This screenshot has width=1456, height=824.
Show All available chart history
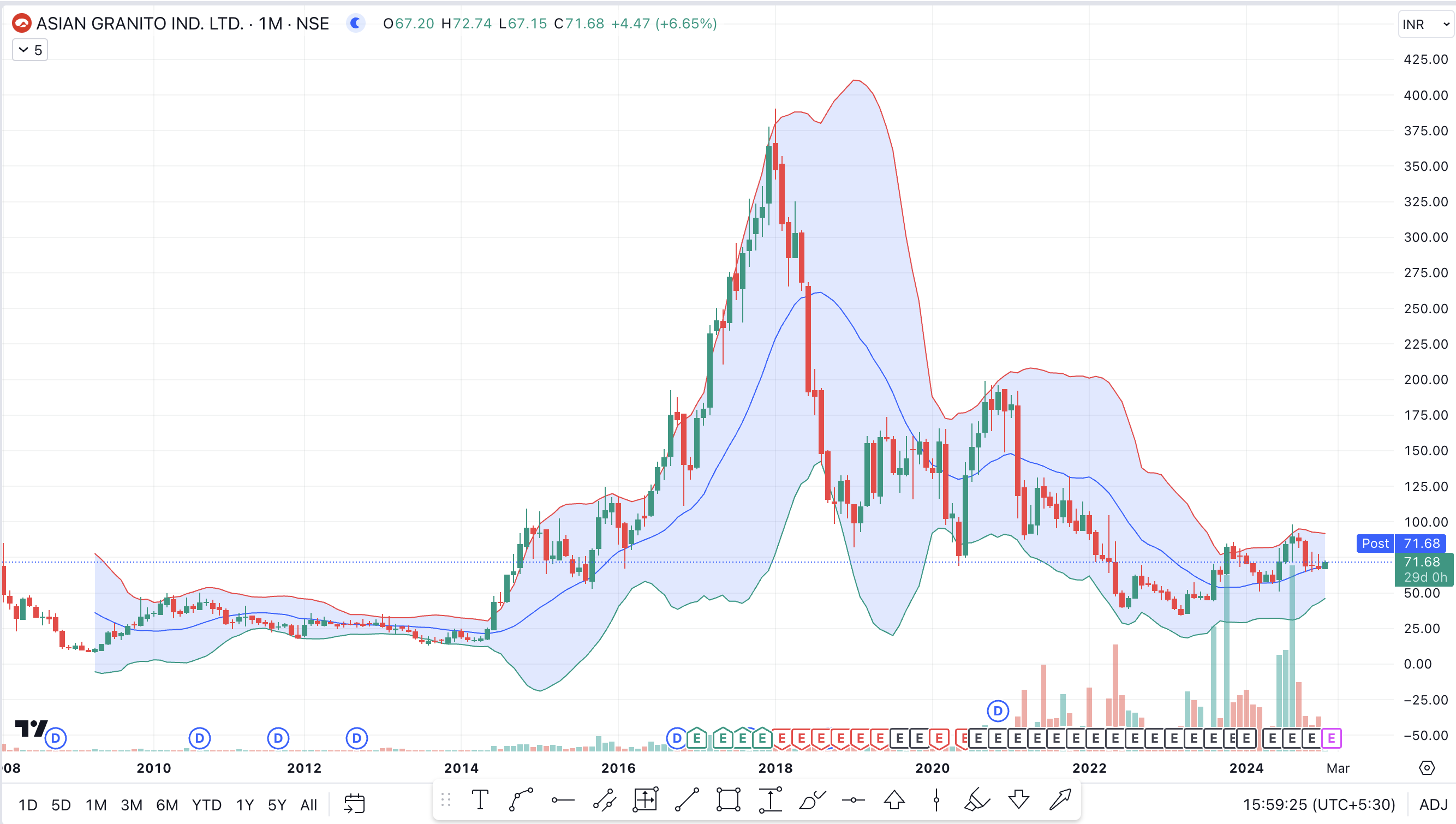(x=308, y=805)
